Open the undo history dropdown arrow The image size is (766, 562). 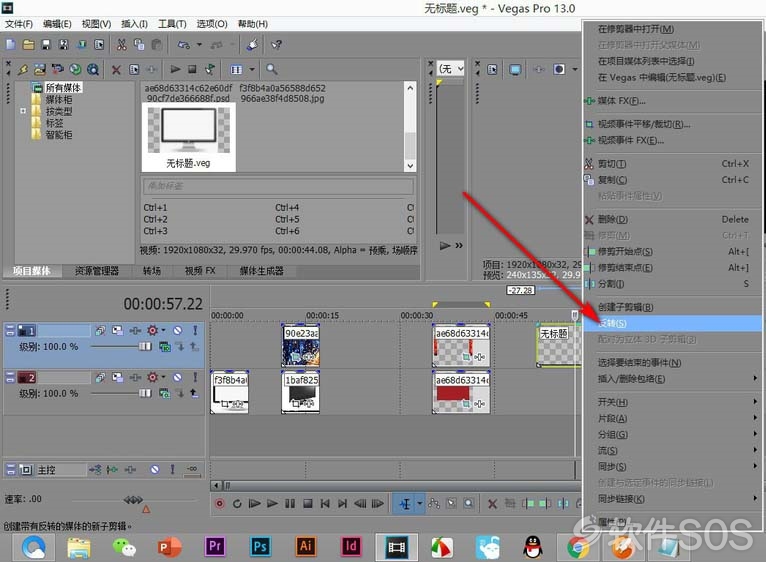click(199, 44)
